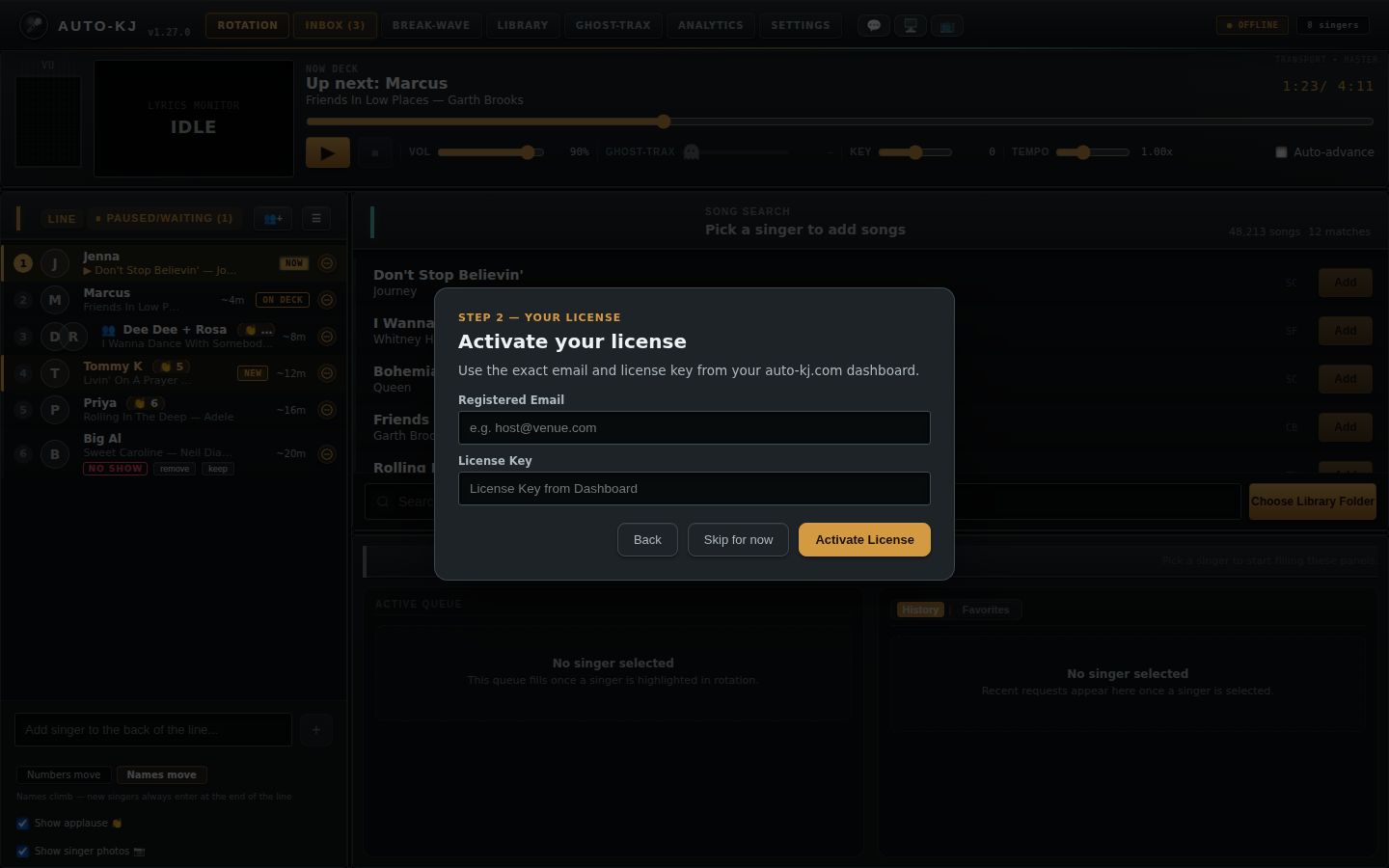The width and height of the screenshot is (1389, 868).
Task: Click the play button on the deck
Action: pos(328,152)
